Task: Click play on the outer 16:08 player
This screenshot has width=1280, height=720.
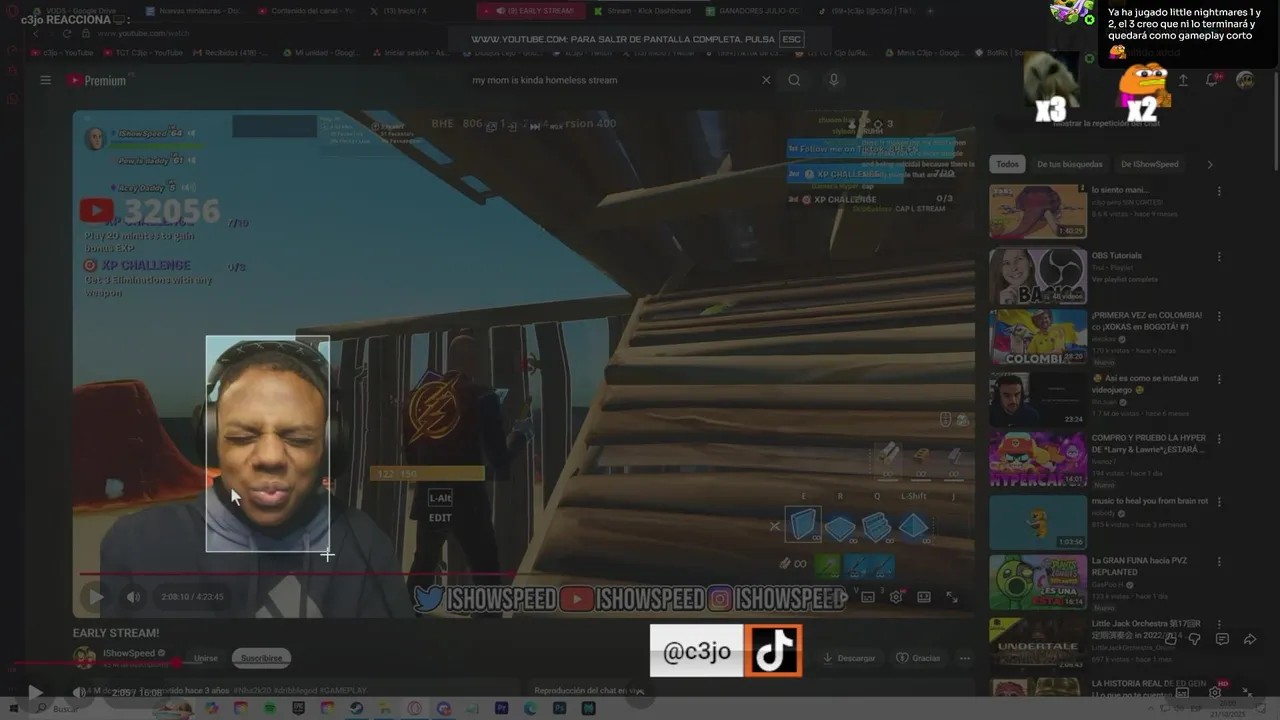Action: tap(36, 692)
